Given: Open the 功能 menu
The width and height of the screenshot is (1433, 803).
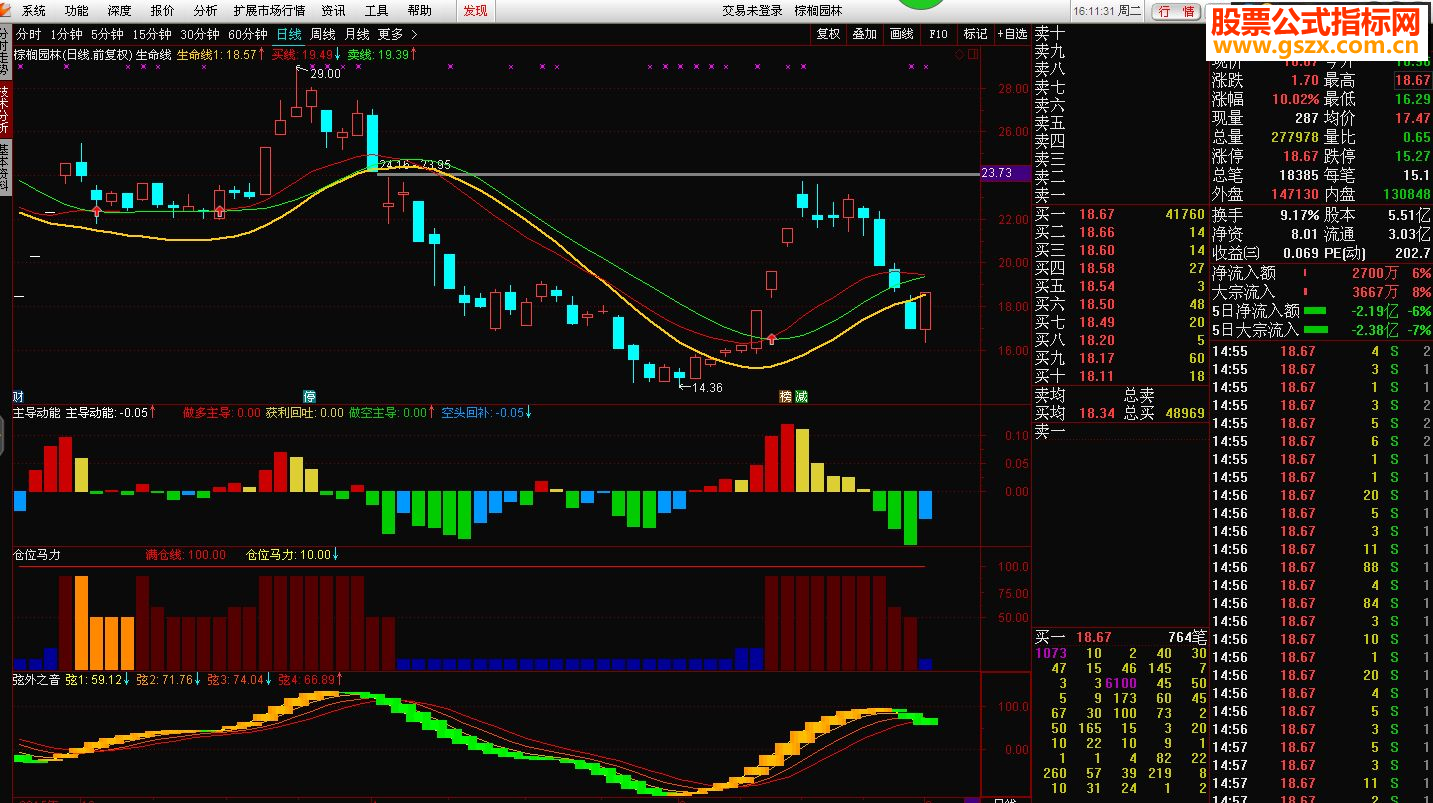Looking at the screenshot, I should pos(77,11).
